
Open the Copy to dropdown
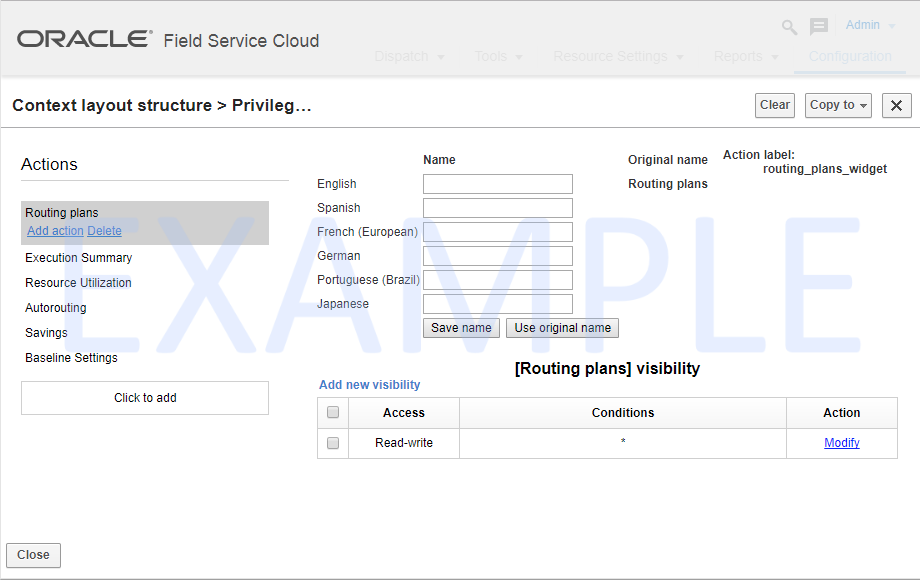tap(838, 106)
